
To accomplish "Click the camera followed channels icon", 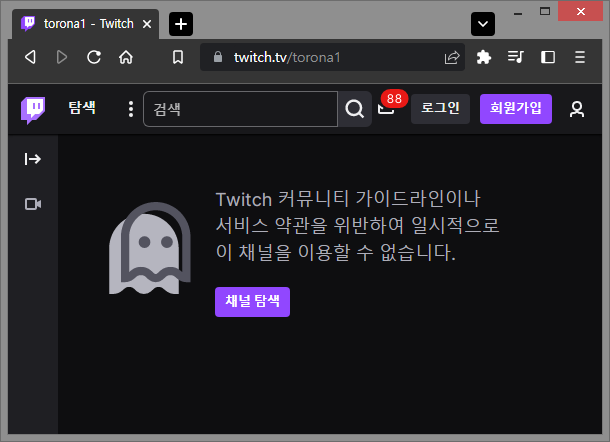I will [x=33, y=204].
